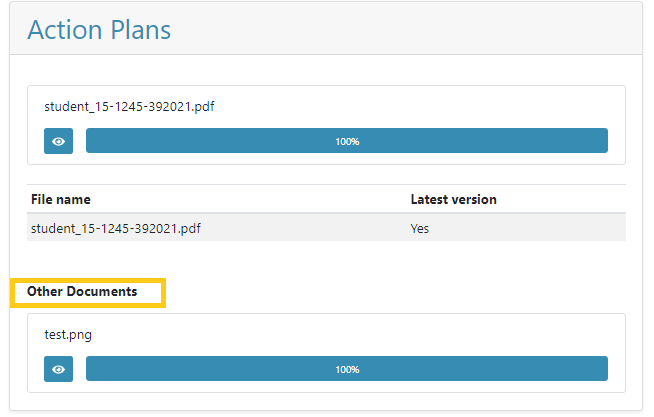Viewport: 654px width, 417px height.
Task: Click the Other Documents section label
Action: point(82,291)
